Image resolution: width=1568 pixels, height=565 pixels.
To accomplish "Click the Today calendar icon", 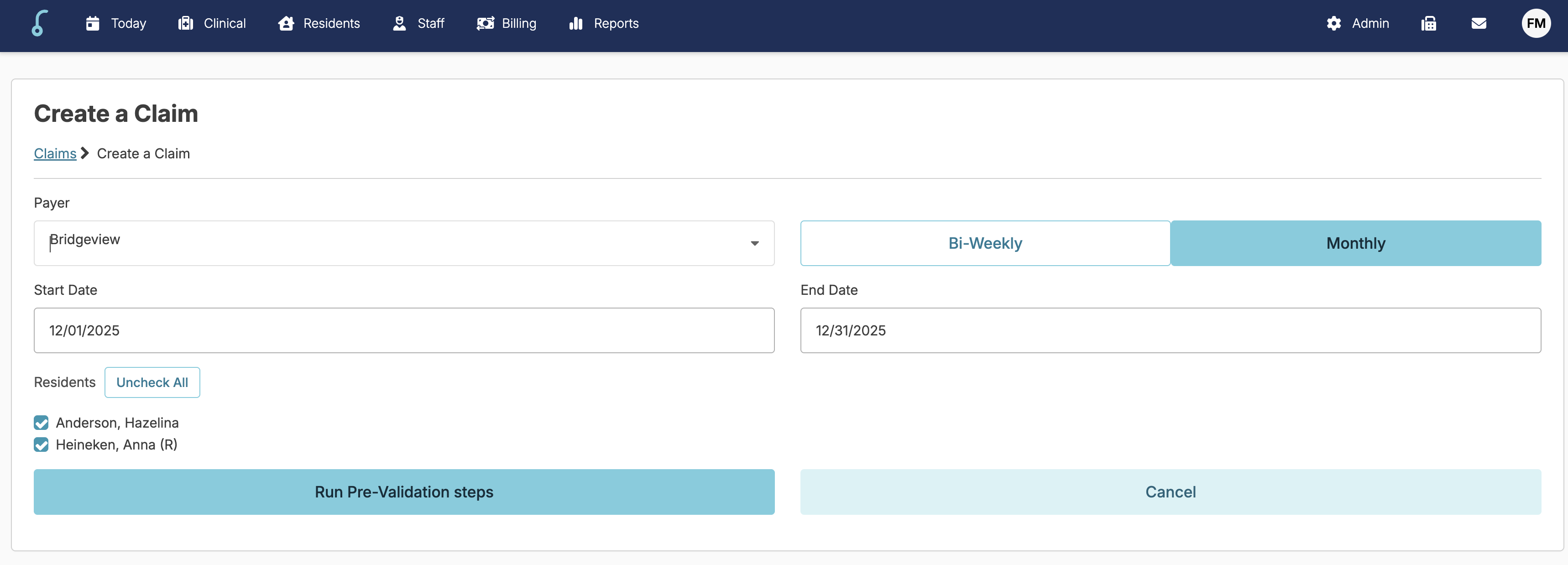I will 93,23.
